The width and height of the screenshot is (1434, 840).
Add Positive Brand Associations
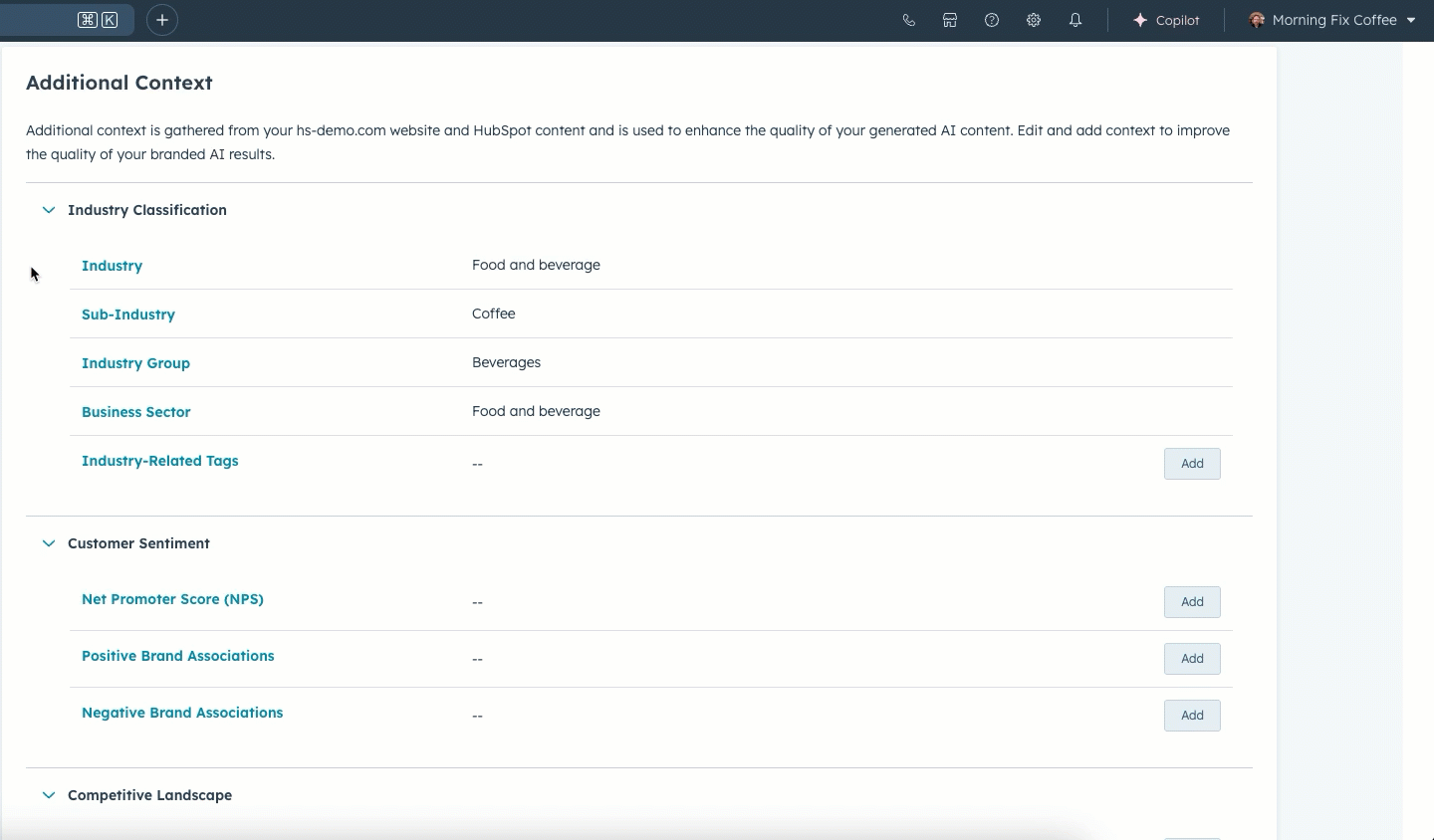click(x=1191, y=659)
